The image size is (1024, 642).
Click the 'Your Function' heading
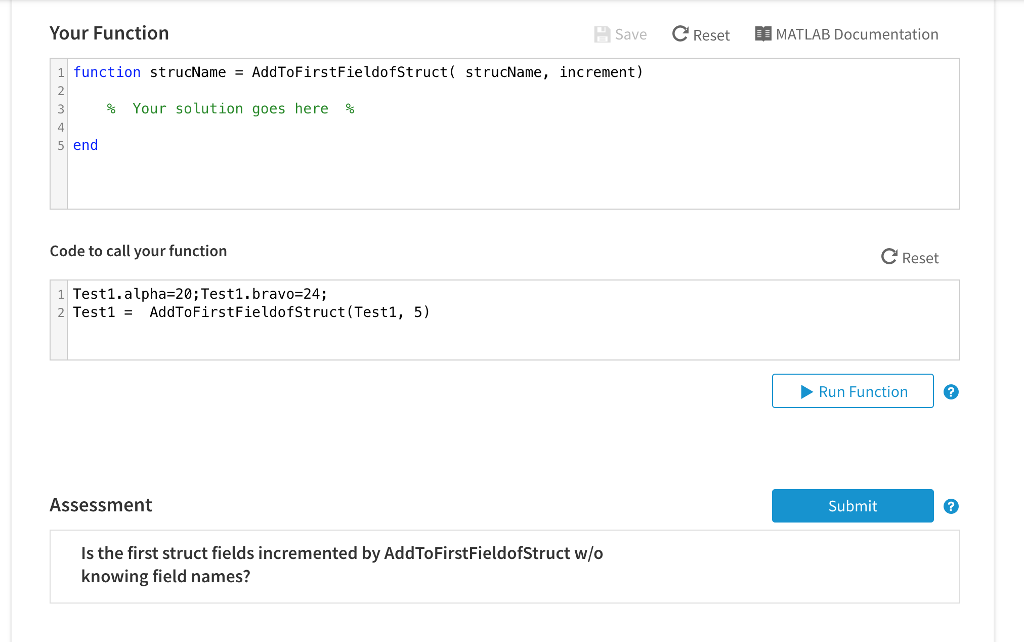coord(109,33)
